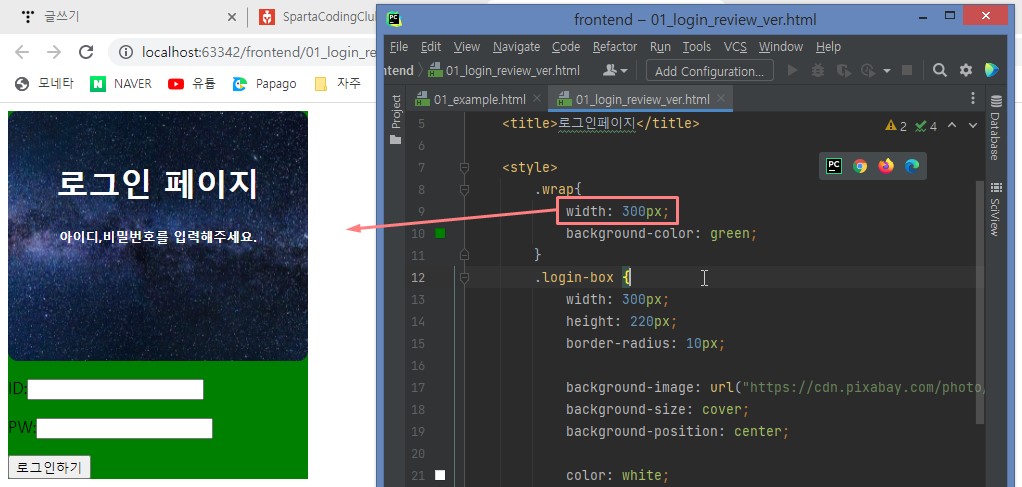Open page in Firefox browser icon
The image size is (1022, 487).
click(886, 166)
